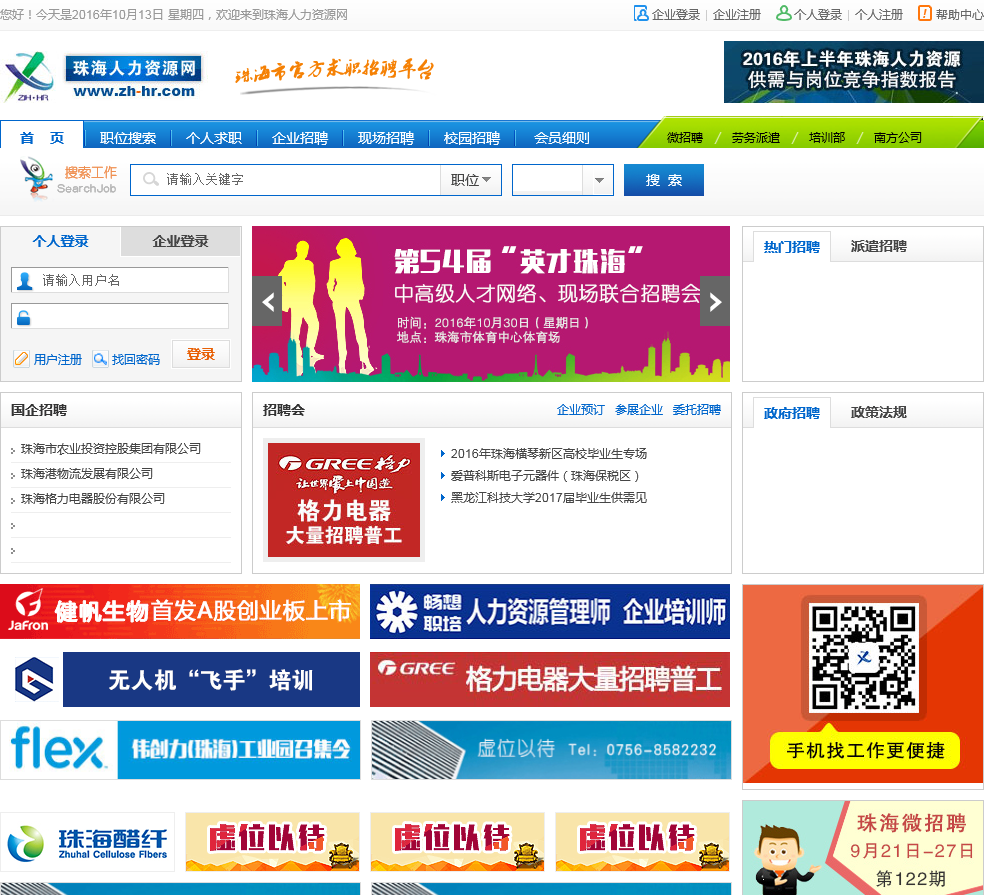Click the ZH-HR site logo
This screenshot has width=984, height=895.
pyautogui.click(x=29, y=77)
